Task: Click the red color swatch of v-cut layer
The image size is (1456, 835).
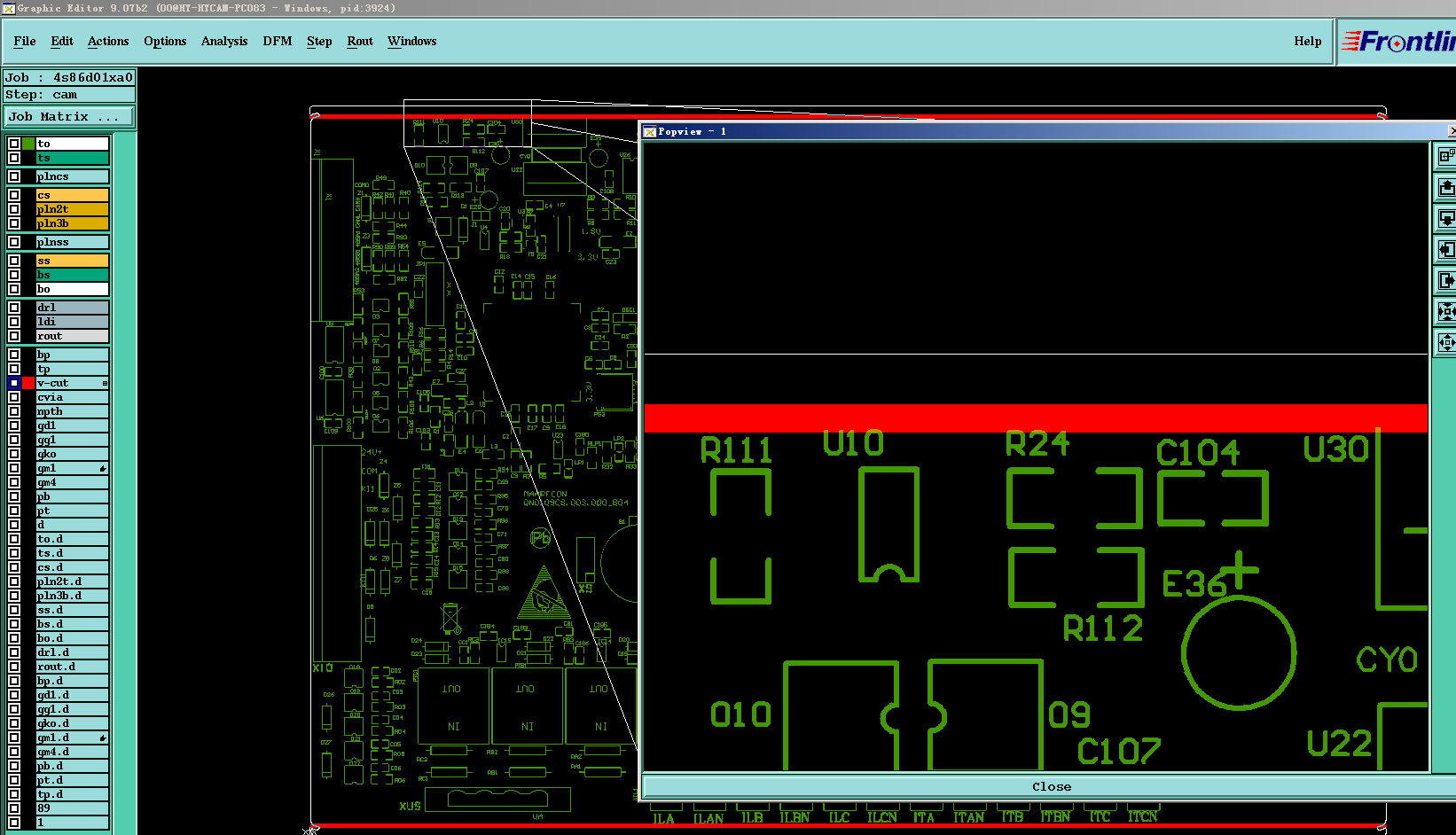Action: point(28,383)
